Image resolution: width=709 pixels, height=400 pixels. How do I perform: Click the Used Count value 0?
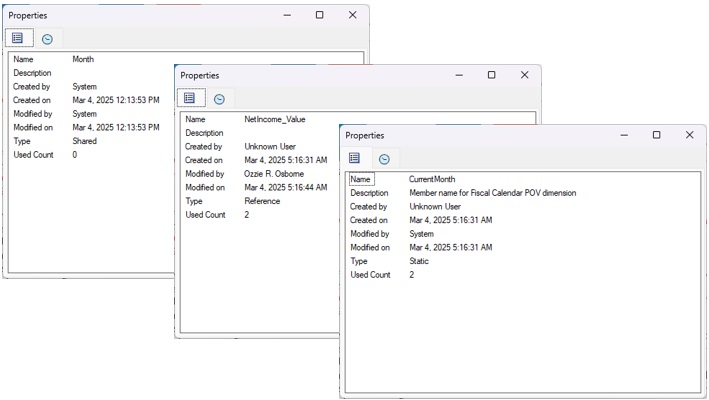point(75,155)
